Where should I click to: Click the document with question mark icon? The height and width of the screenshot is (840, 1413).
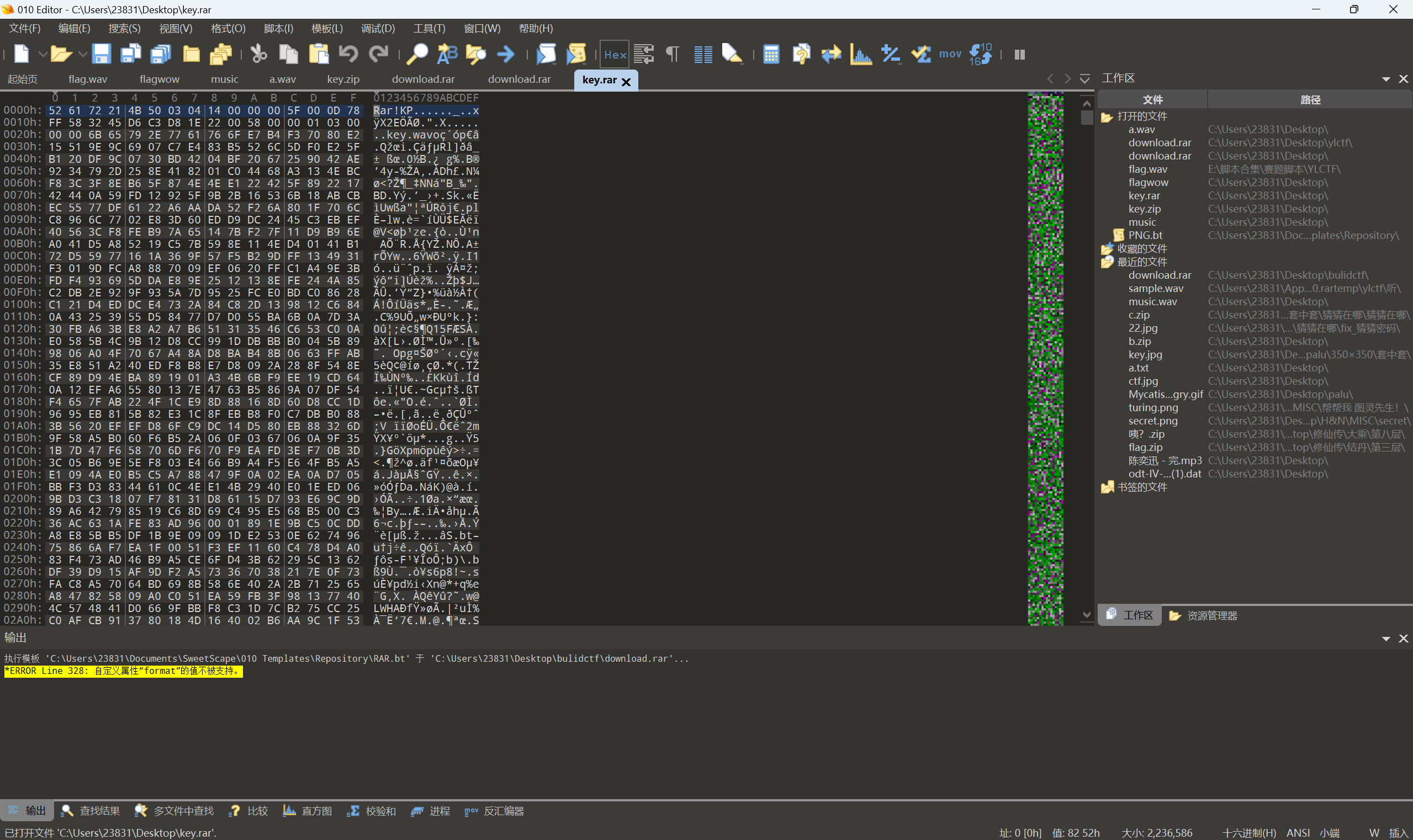tap(801, 54)
